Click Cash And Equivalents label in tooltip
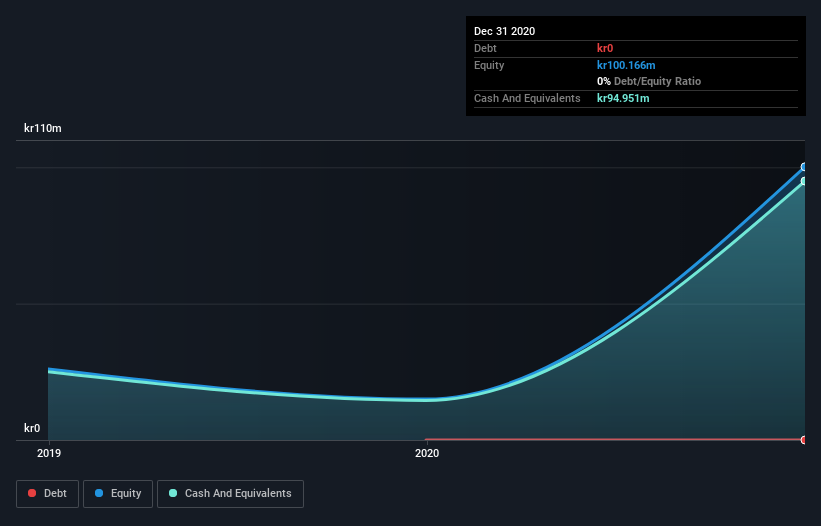Screen dimensions: 821x526 point(527,98)
